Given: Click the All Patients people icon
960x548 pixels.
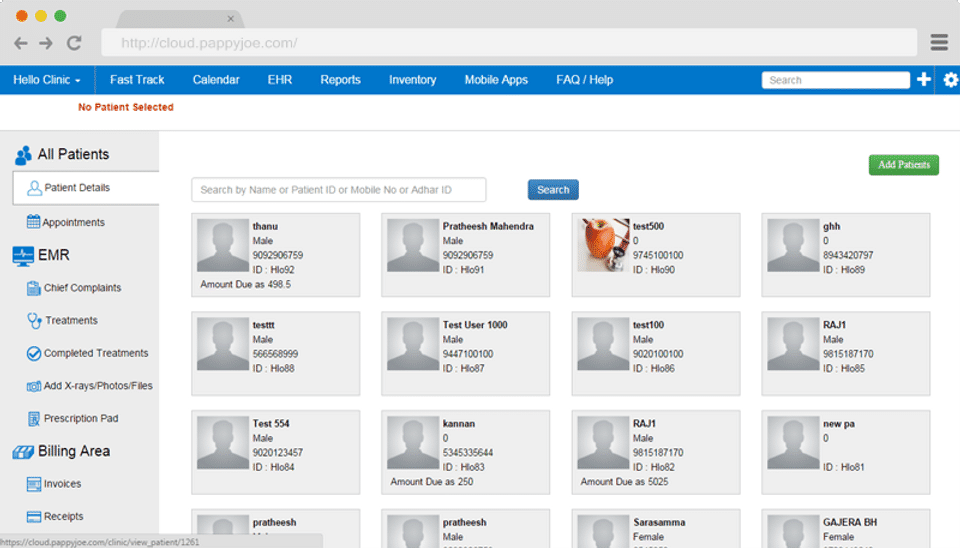Looking at the screenshot, I should tap(23, 156).
